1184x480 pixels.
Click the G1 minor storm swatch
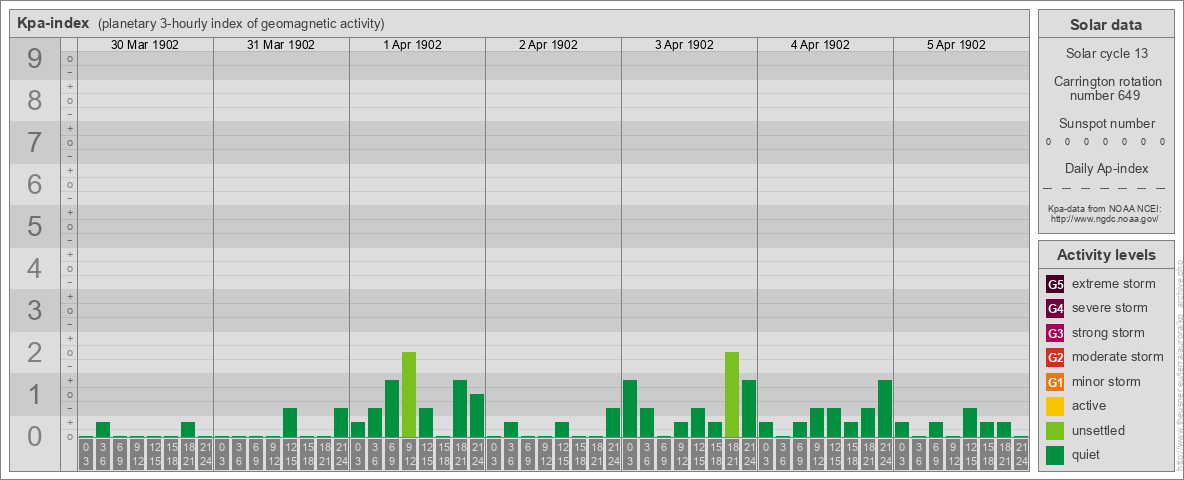tap(1055, 382)
